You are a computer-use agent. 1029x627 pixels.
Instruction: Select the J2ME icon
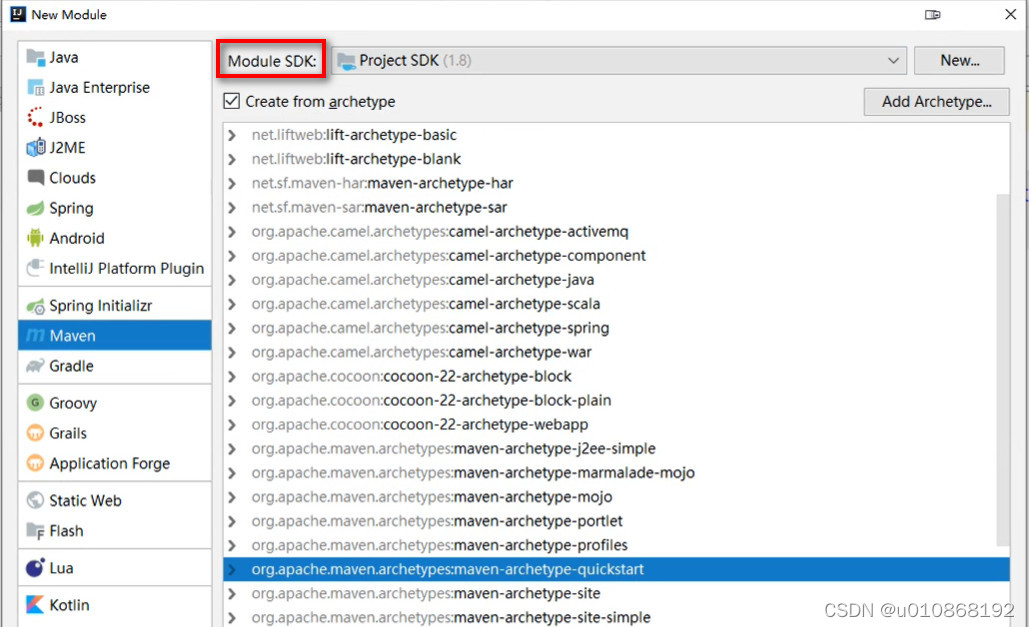click(35, 148)
